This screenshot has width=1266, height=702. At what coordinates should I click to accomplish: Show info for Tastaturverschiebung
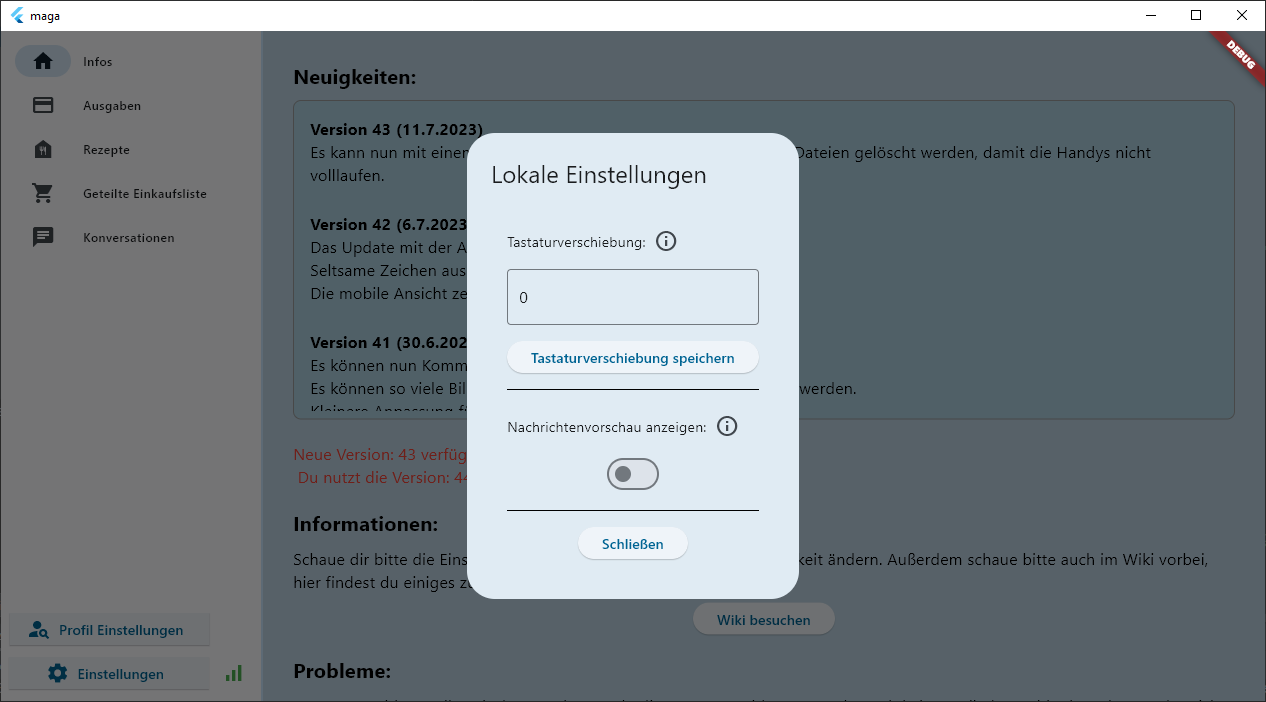666,241
